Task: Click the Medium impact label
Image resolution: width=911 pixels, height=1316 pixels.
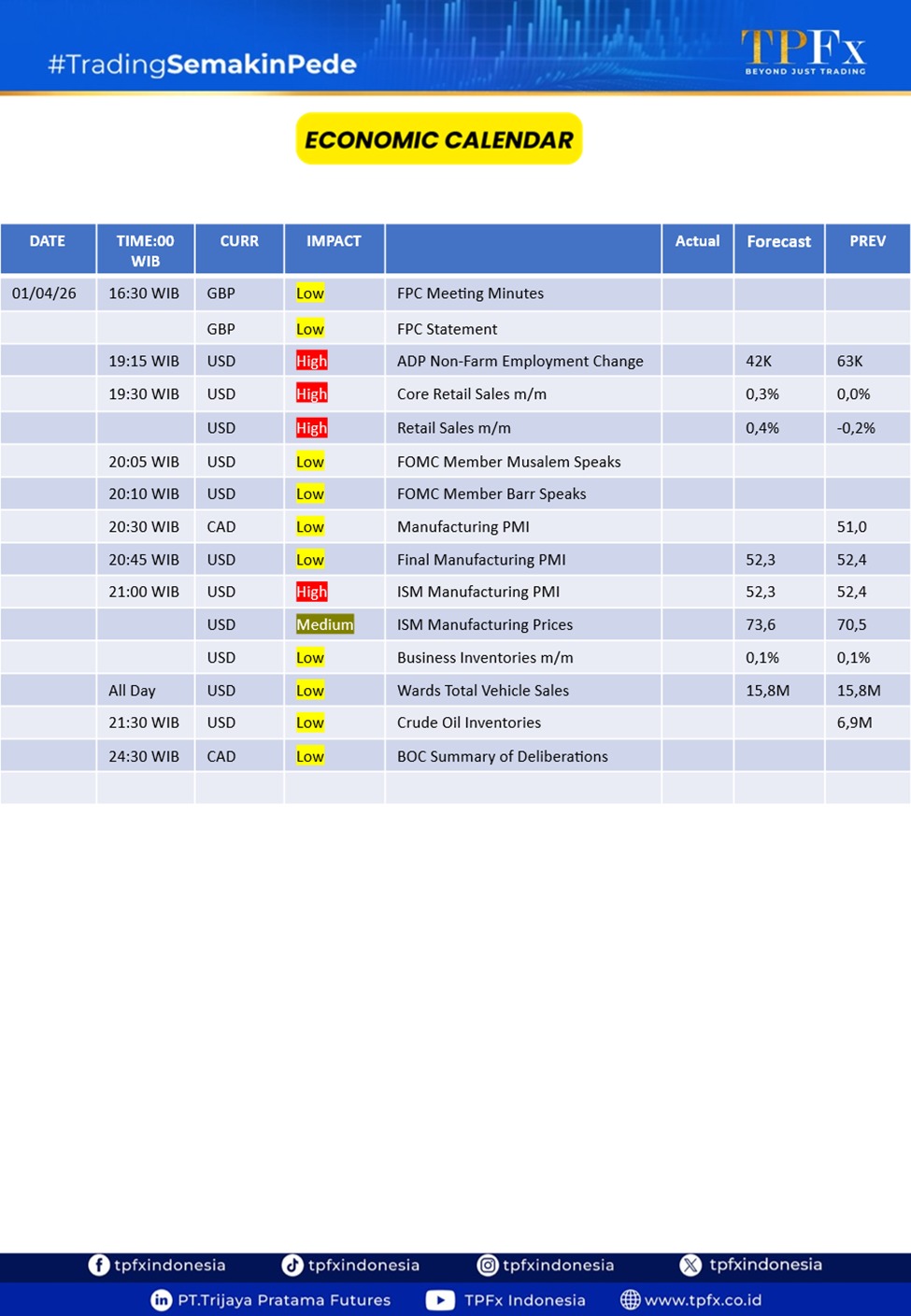Action: pyautogui.click(x=324, y=624)
